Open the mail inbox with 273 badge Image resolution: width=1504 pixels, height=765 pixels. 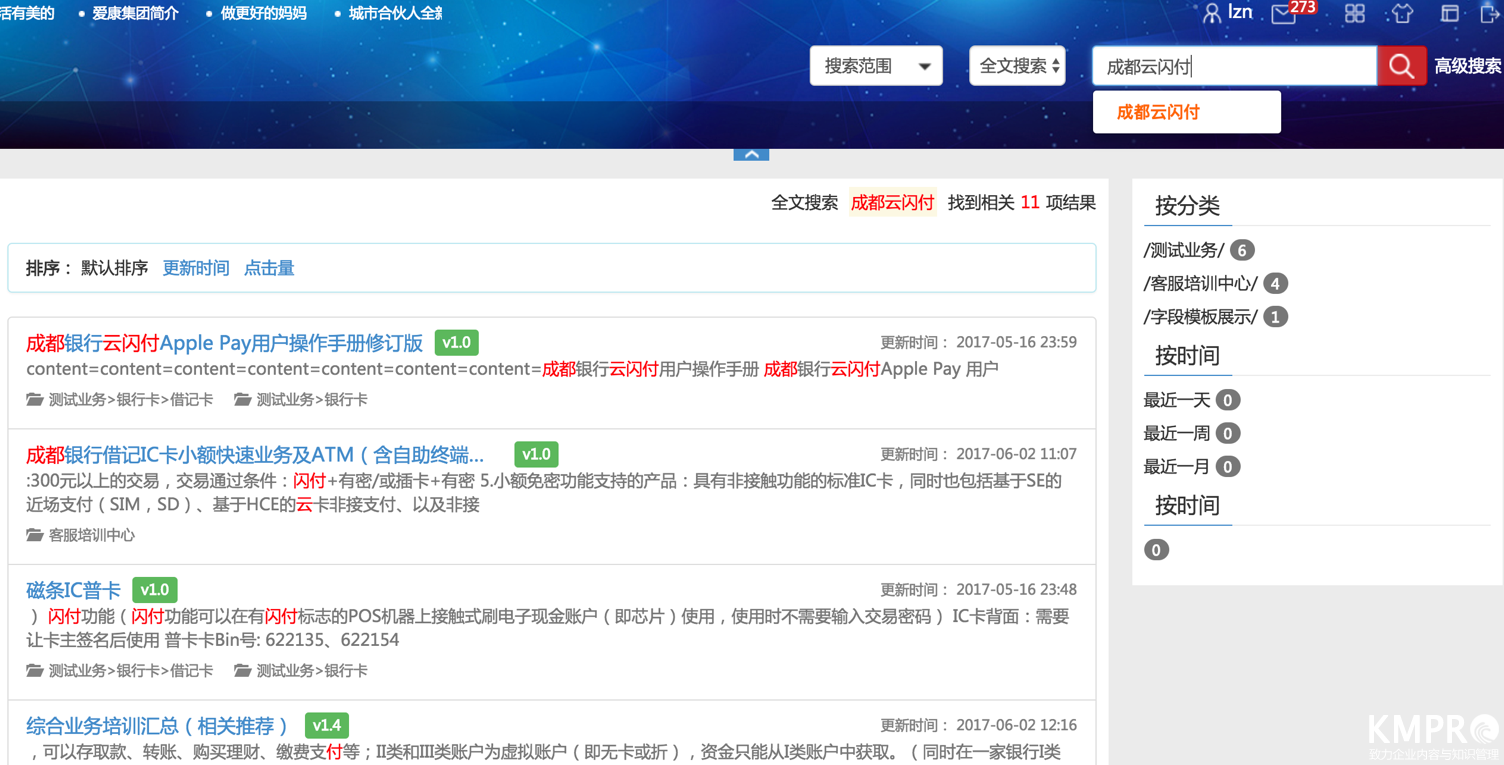(x=1284, y=14)
